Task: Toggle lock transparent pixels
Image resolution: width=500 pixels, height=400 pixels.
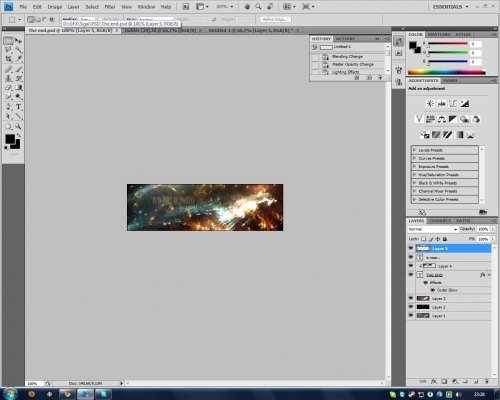Action: point(423,239)
